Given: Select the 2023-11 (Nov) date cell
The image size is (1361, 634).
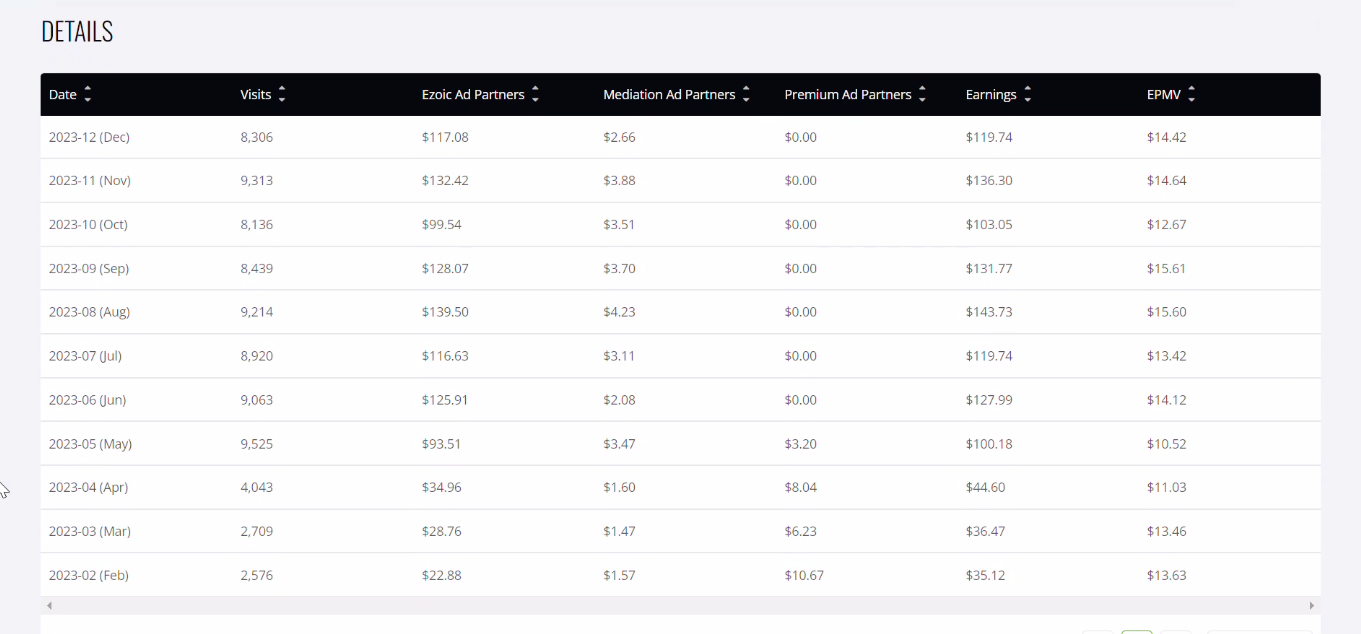Looking at the screenshot, I should 90,181.
